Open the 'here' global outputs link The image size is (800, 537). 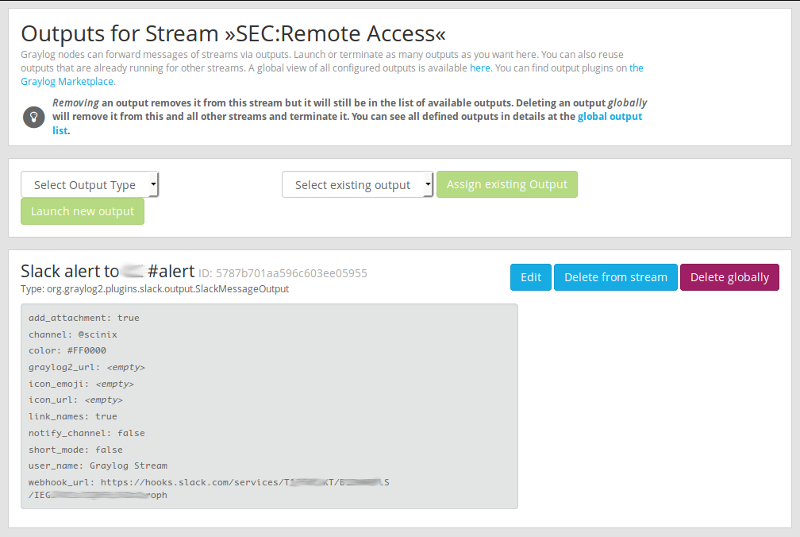pyautogui.click(x=480, y=68)
